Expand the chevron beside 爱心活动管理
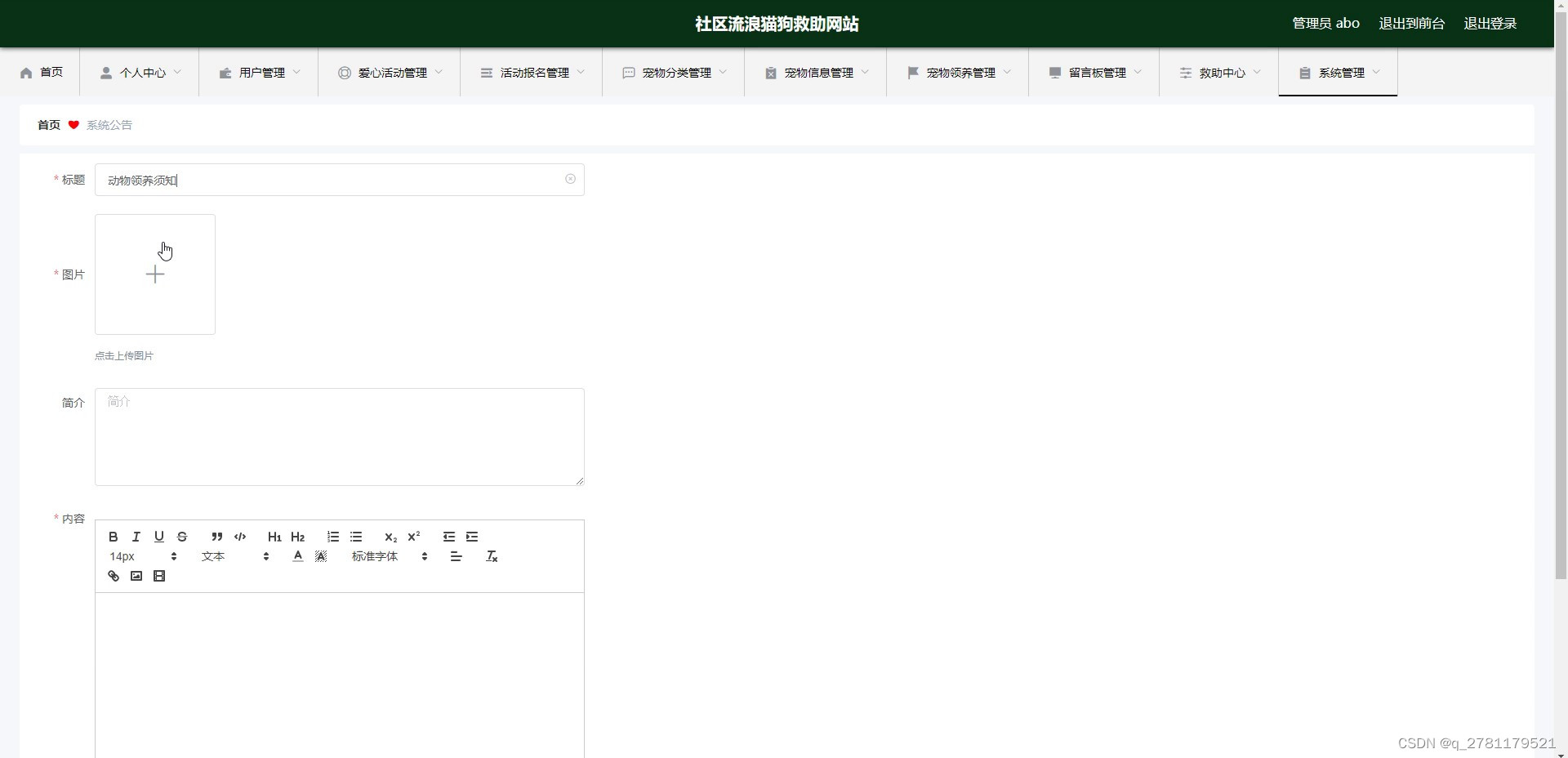 coord(439,72)
